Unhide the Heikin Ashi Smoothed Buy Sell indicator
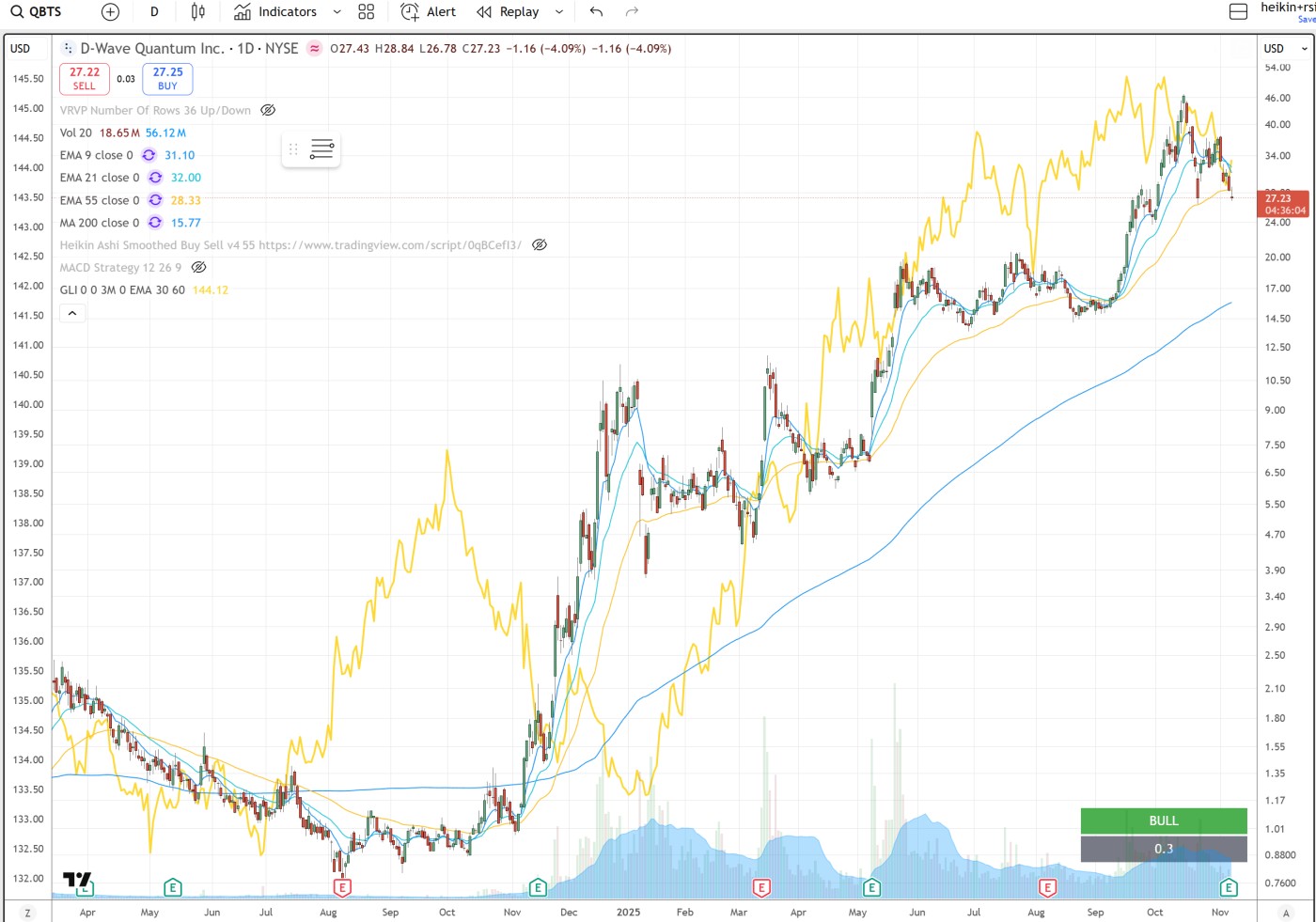The height and width of the screenshot is (922, 1316). click(540, 244)
